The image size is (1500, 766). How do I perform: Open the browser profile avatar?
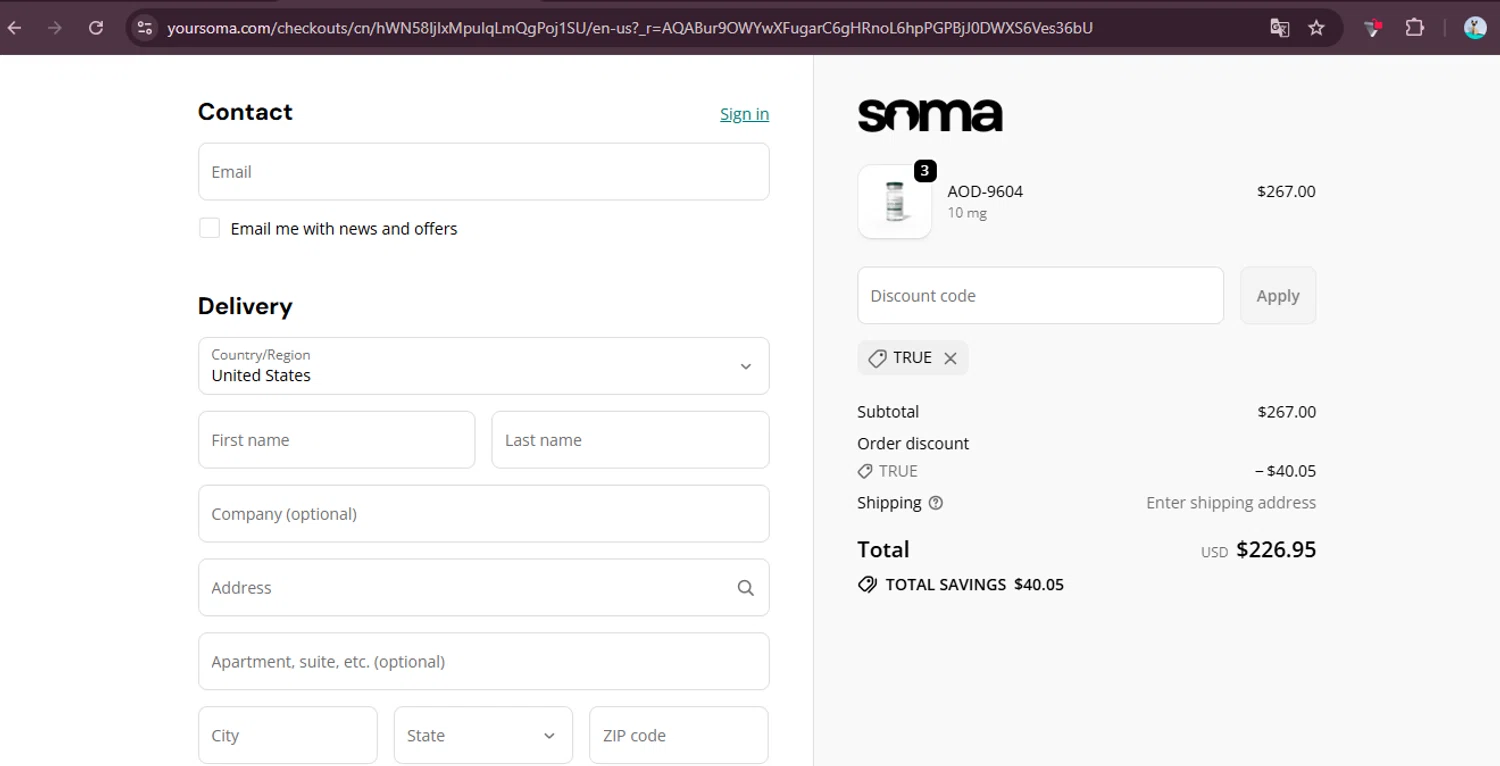(1475, 27)
